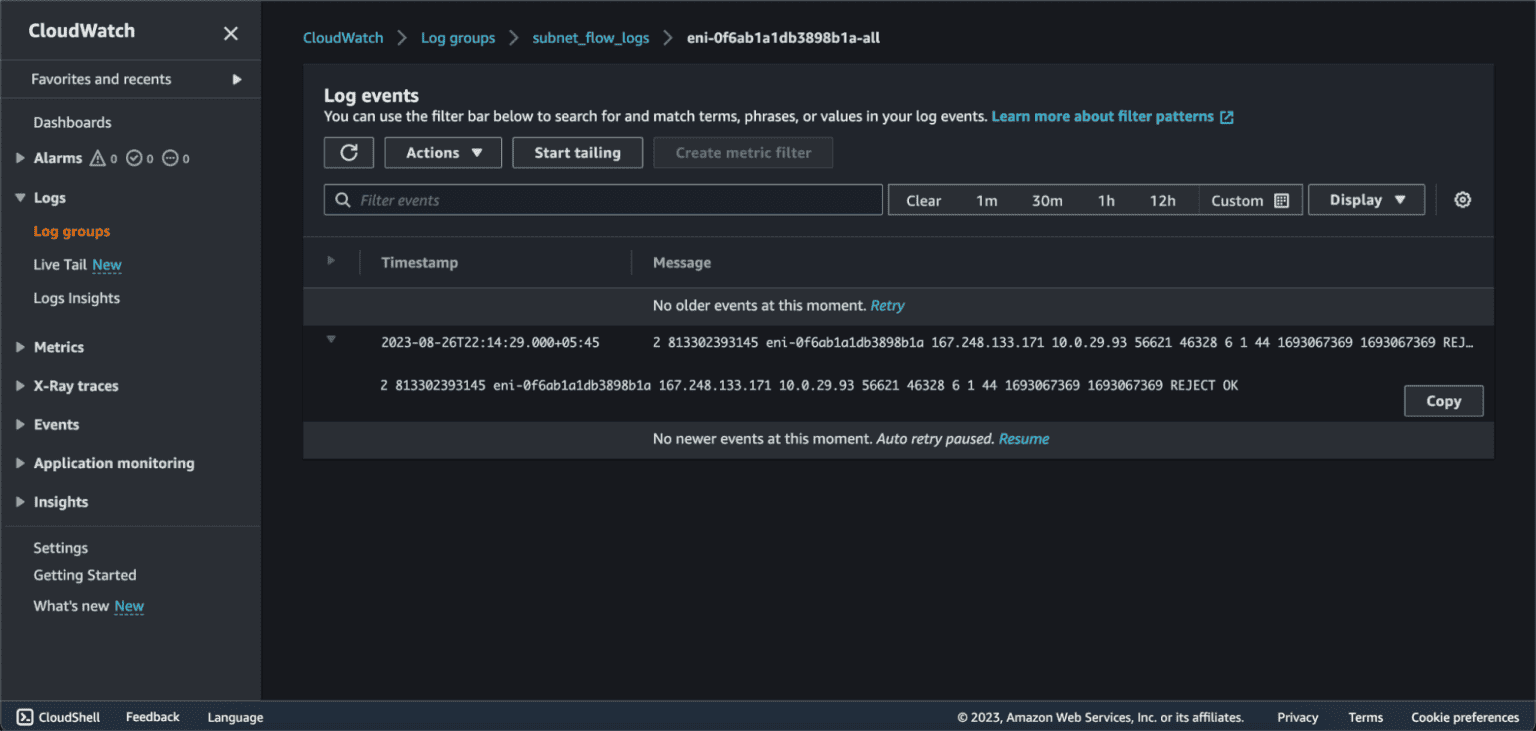Select Logs Insights in the sidebar
The width and height of the screenshot is (1536, 731).
pyautogui.click(x=77, y=298)
